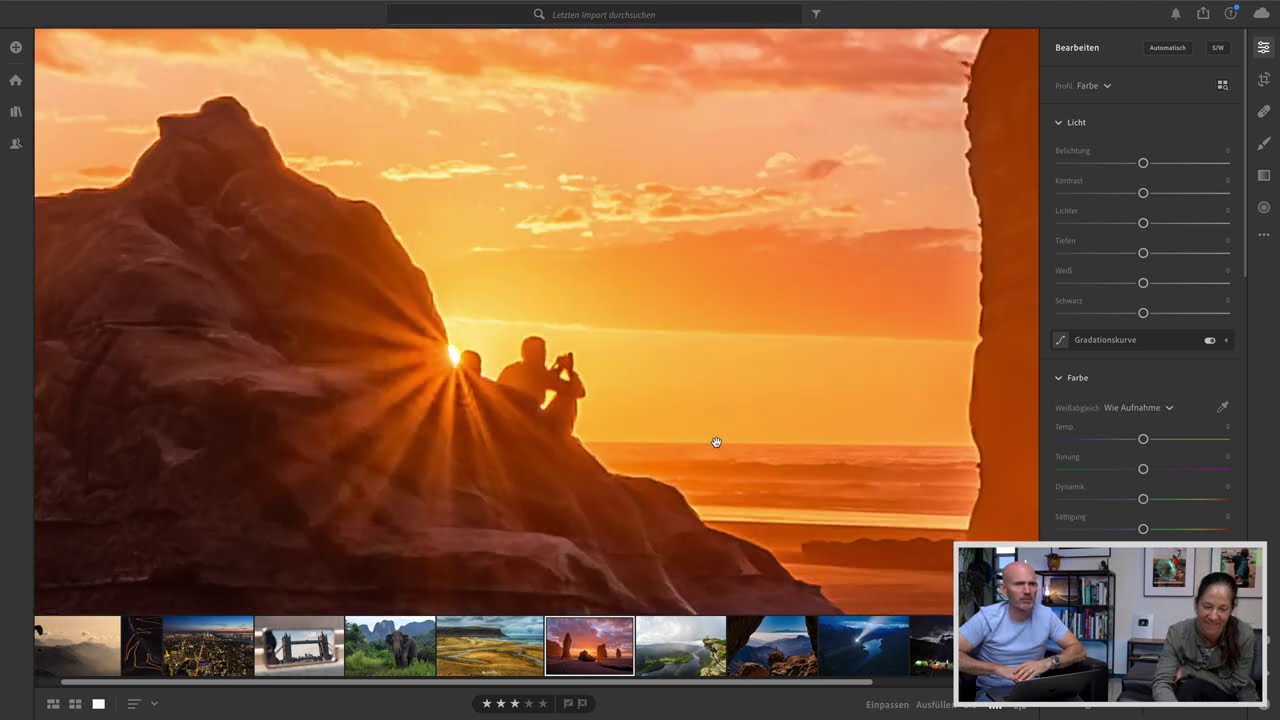Open the sort options chevron

point(154,704)
